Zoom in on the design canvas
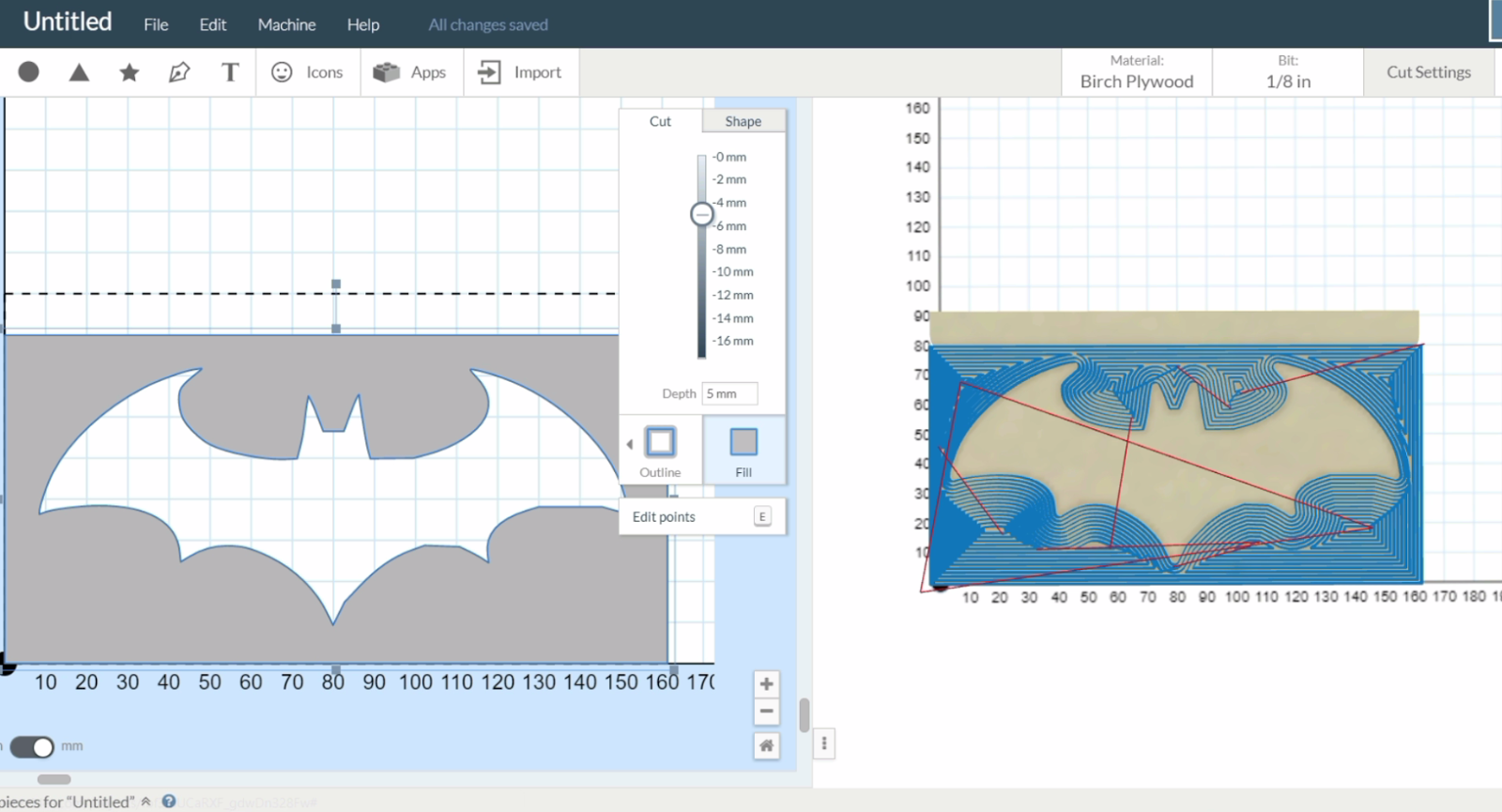The height and width of the screenshot is (812, 1502). coord(766,683)
